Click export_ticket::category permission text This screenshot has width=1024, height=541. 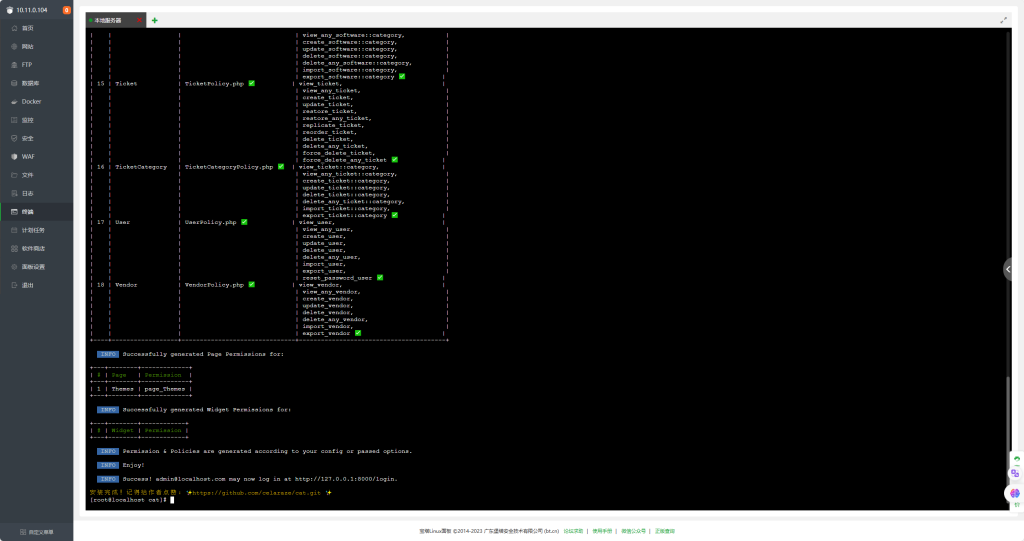[x=345, y=215]
